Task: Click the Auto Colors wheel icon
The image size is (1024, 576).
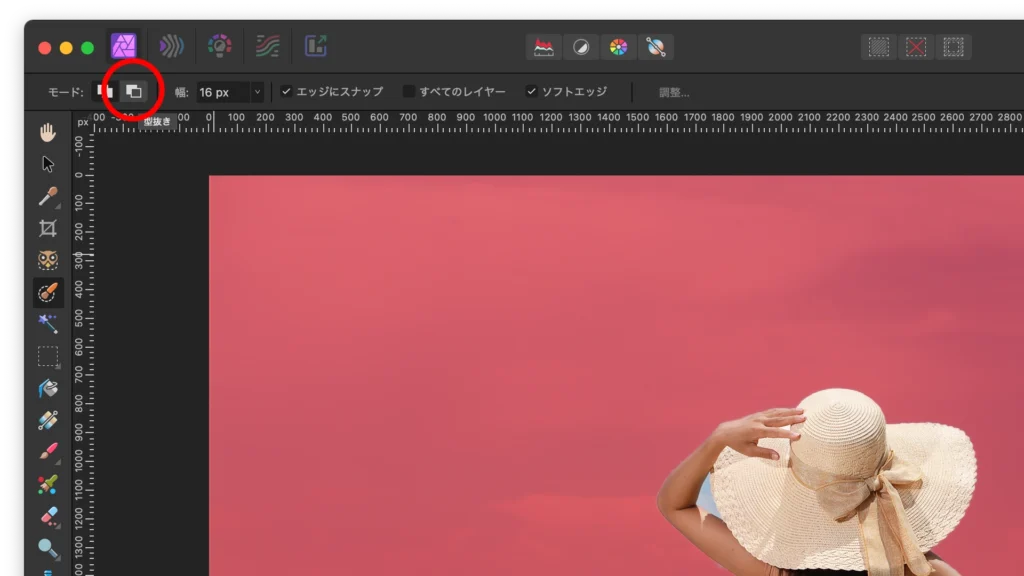Action: [x=618, y=47]
